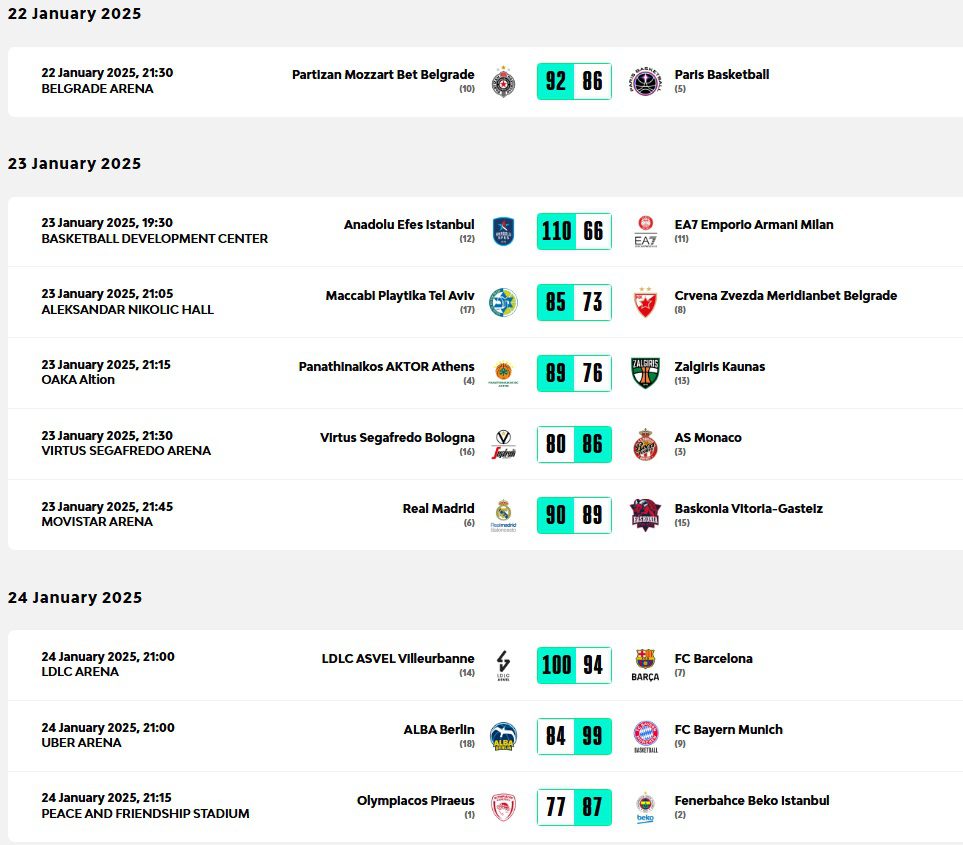The width and height of the screenshot is (963, 845).
Task: Open the 110-66 Efes vs Milan score
Action: pos(574,232)
